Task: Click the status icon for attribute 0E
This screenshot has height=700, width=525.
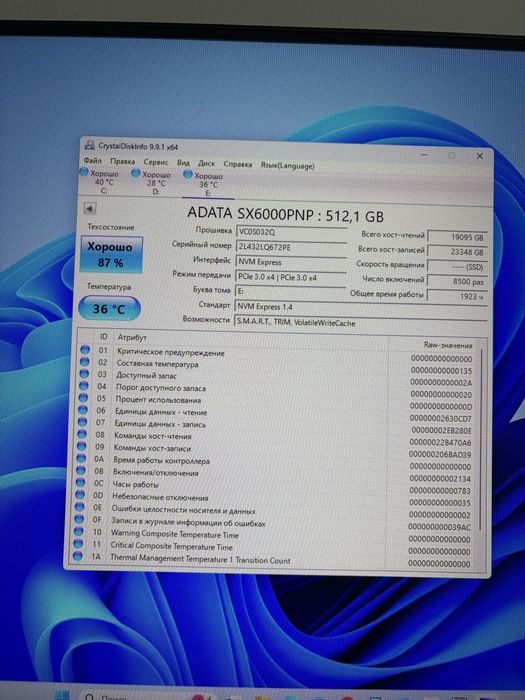Action: click(79, 507)
